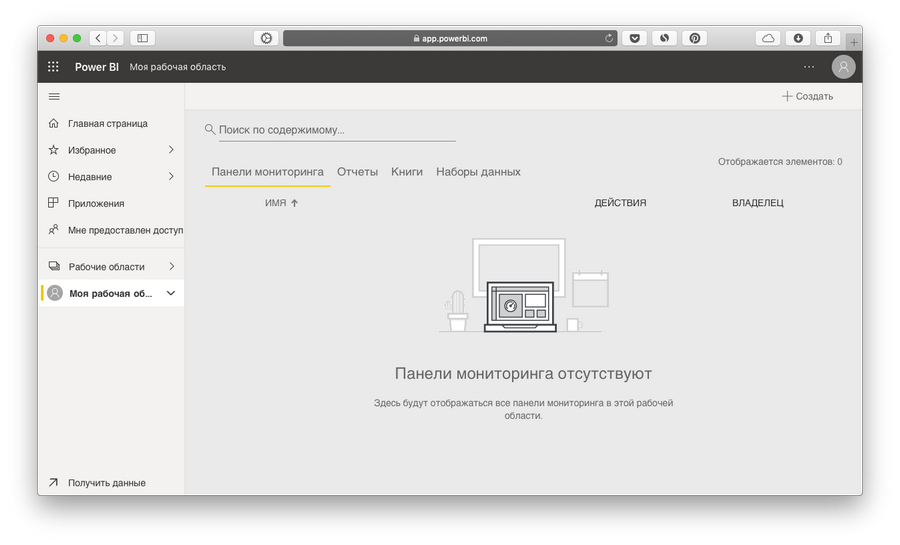Click the Мне предоставлен доступ people icon
The height and width of the screenshot is (545, 900).
point(53,229)
